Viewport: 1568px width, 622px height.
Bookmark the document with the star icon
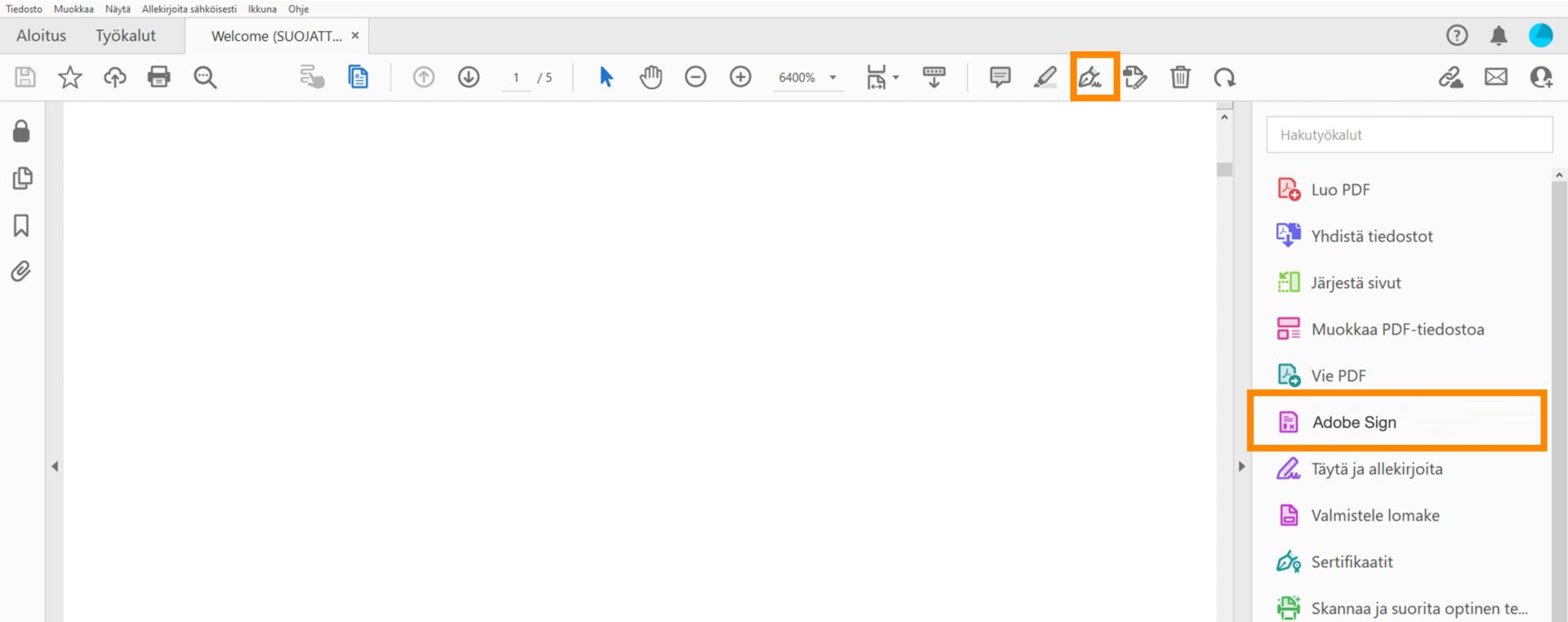[70, 78]
